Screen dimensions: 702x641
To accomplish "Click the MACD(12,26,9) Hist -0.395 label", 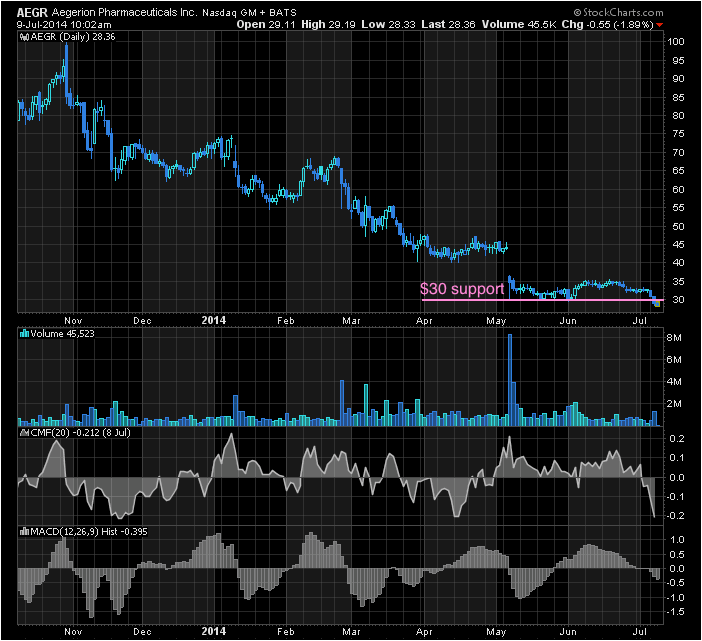I will coord(89,532).
